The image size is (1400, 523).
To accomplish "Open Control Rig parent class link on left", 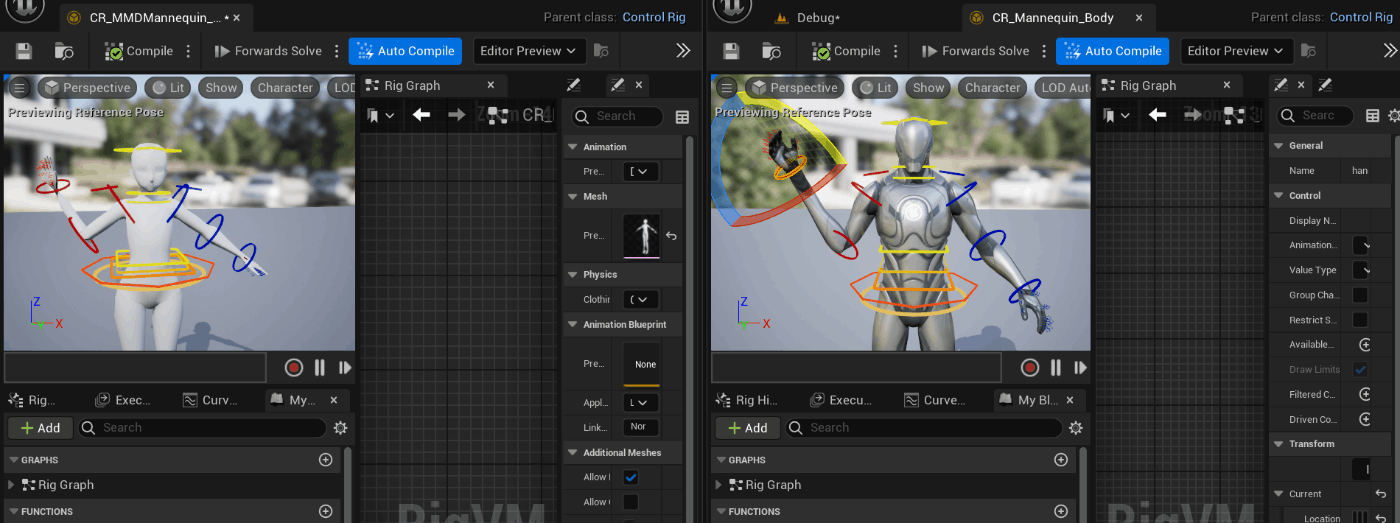I will (656, 17).
